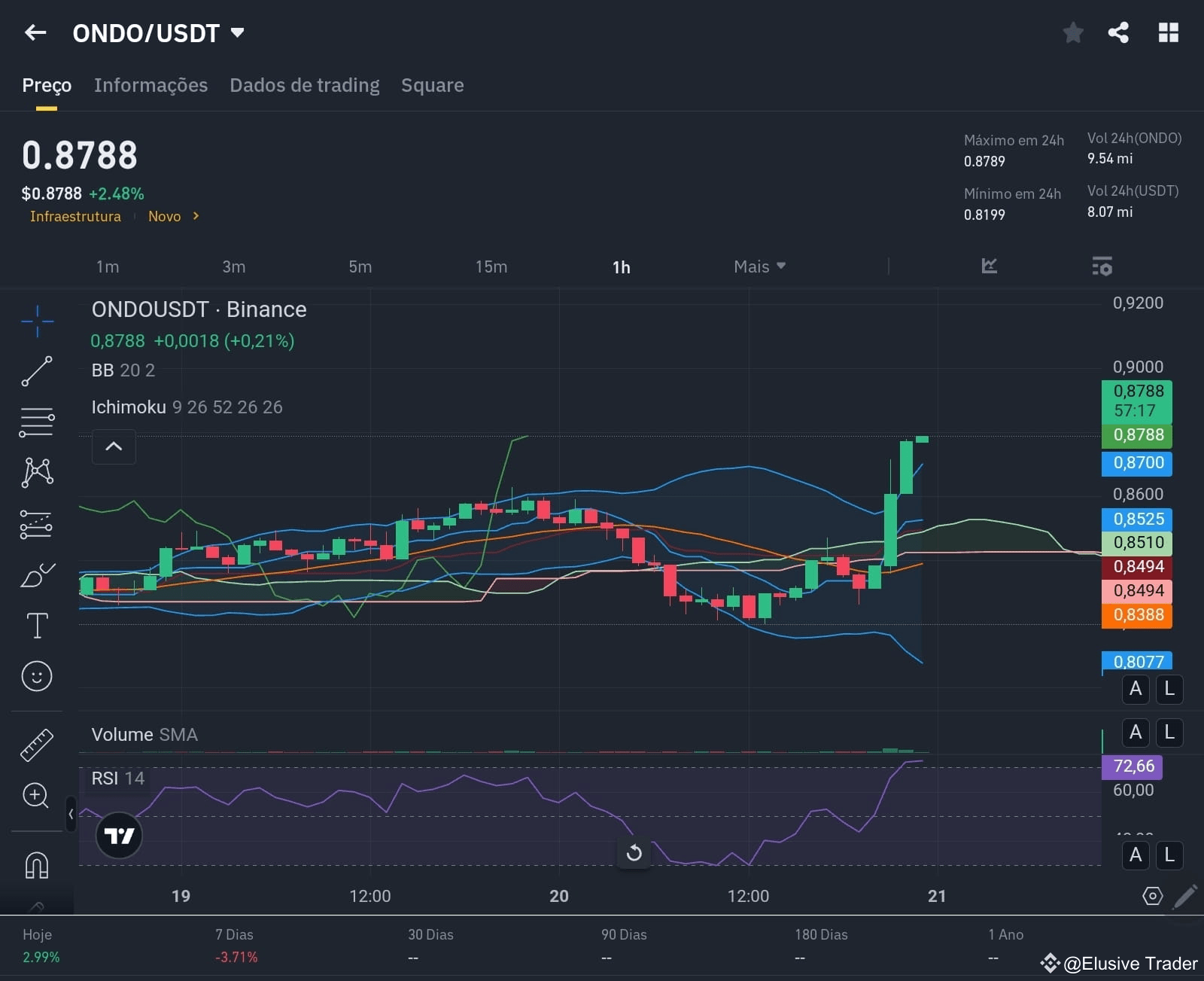The height and width of the screenshot is (981, 1204).
Task: Select the Hoje 2.99% performance period
Action: [x=41, y=946]
